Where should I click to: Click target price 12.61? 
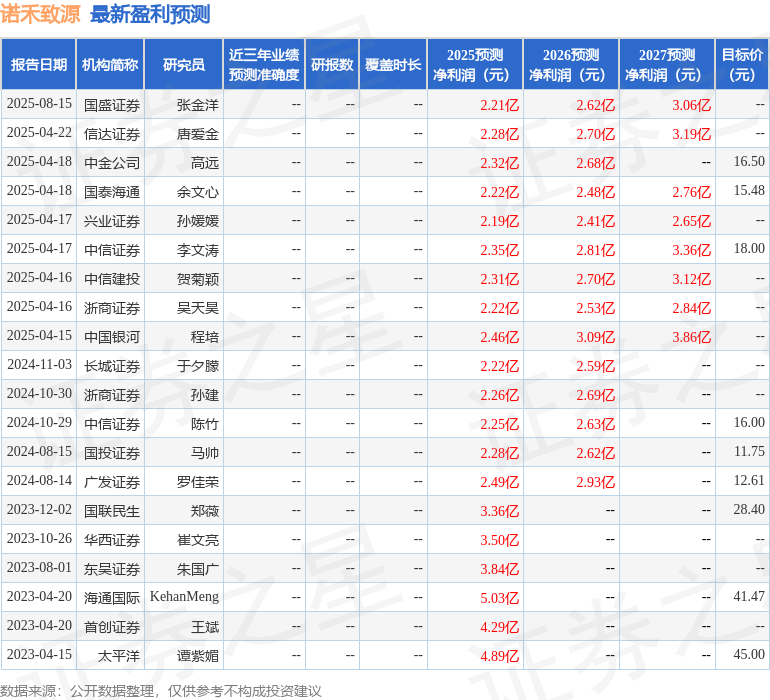pyautogui.click(x=749, y=480)
